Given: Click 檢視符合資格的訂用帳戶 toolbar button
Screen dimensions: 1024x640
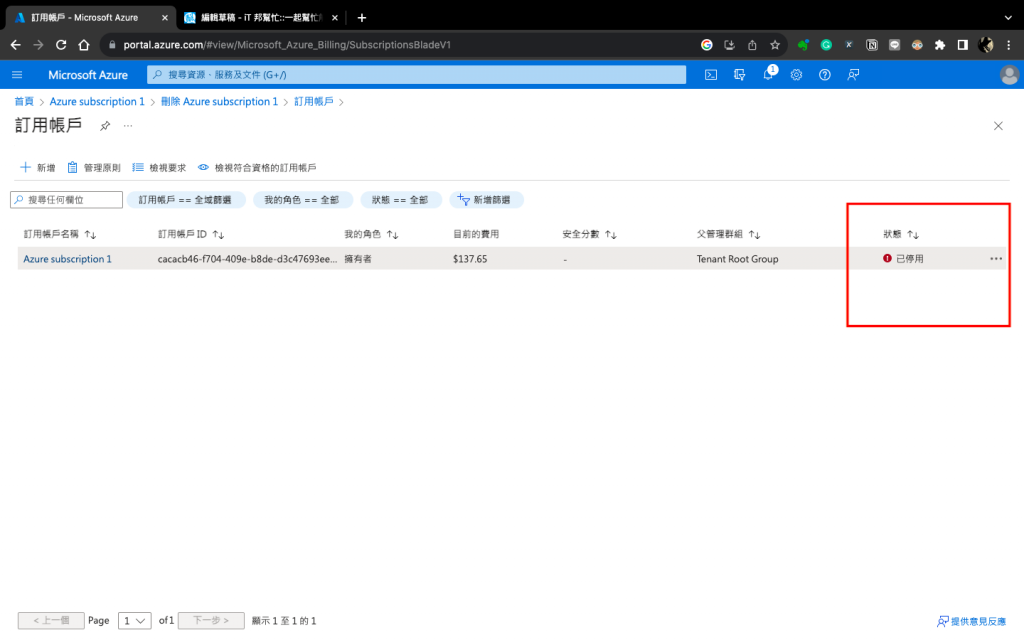Looking at the screenshot, I should tap(257, 168).
